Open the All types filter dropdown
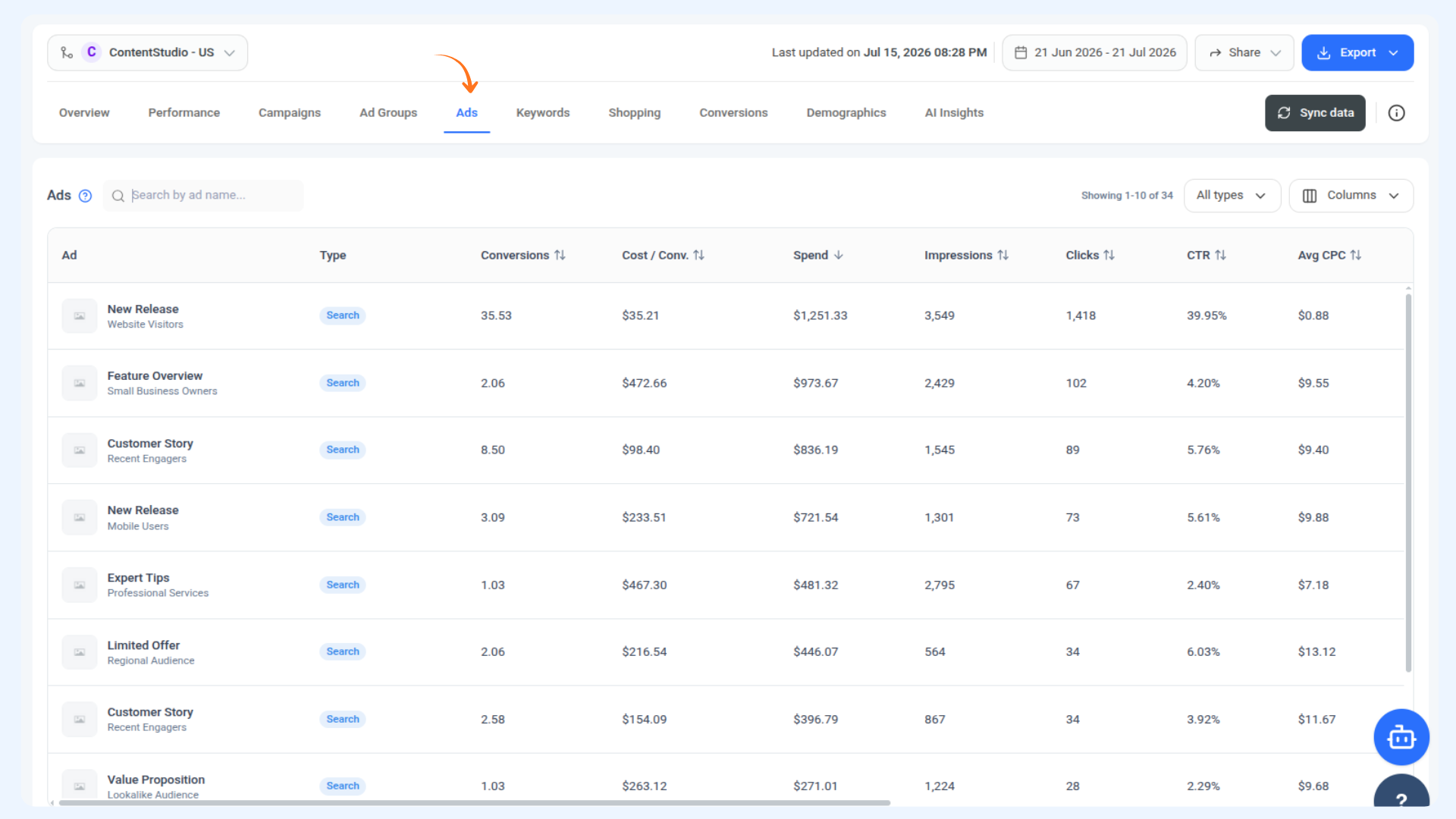The height and width of the screenshot is (819, 1456). point(1232,196)
